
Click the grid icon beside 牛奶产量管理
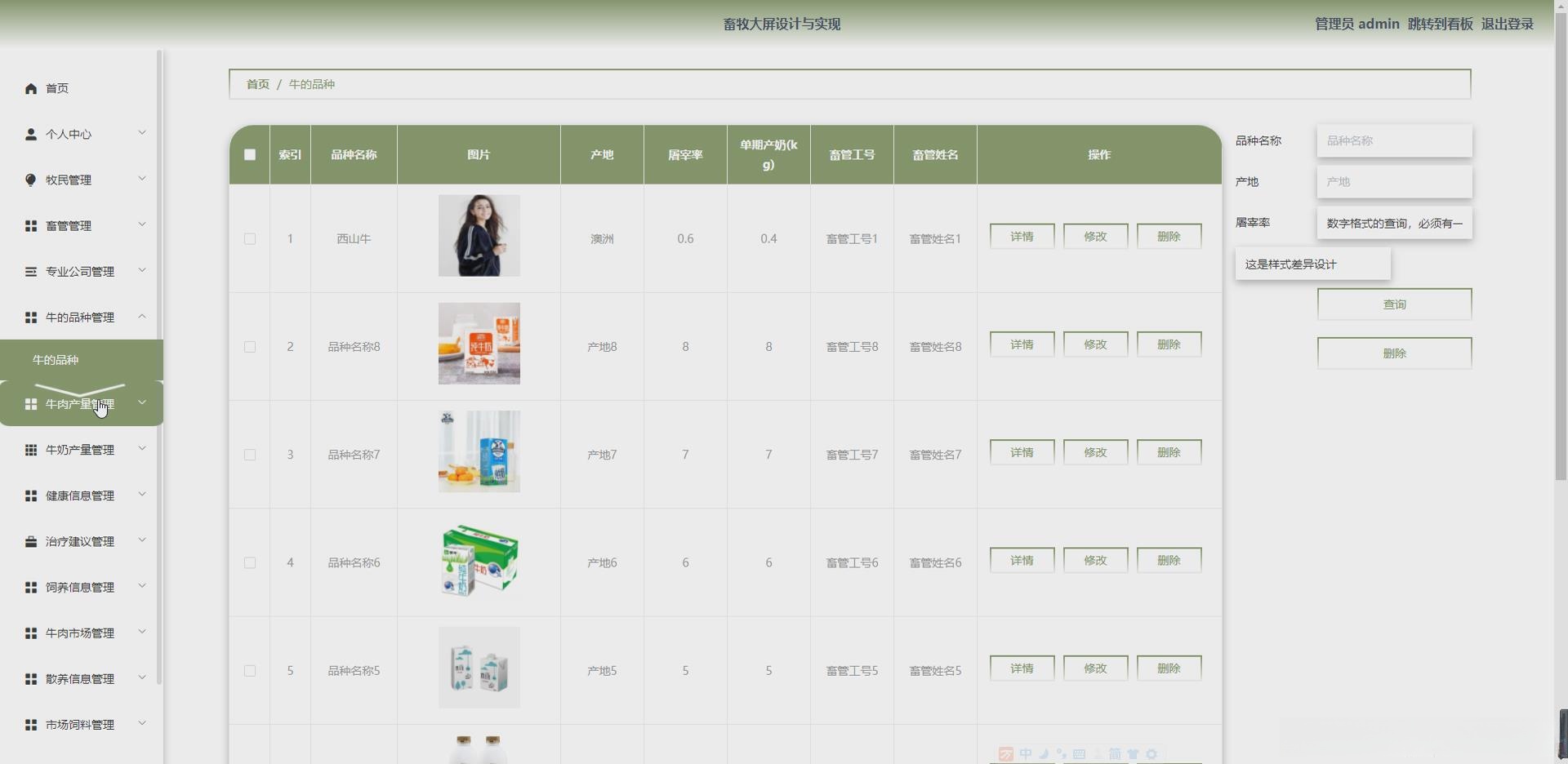tap(31, 450)
